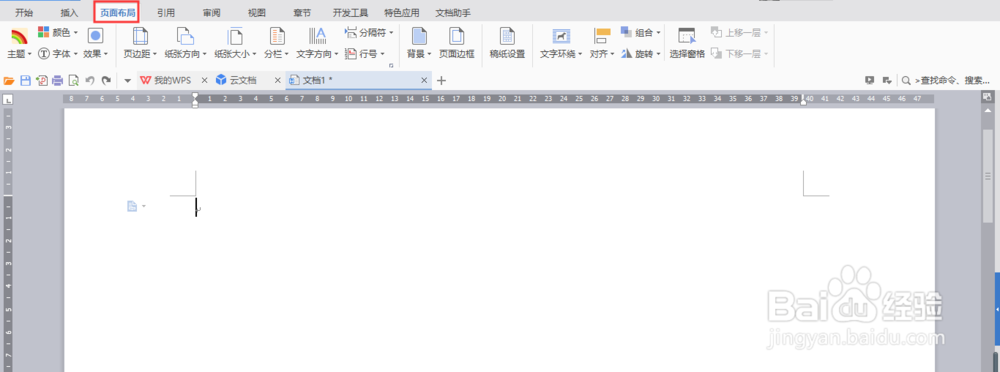1000x372 pixels.
Task: Switch to the 我的WPS document tab
Action: [x=165, y=80]
